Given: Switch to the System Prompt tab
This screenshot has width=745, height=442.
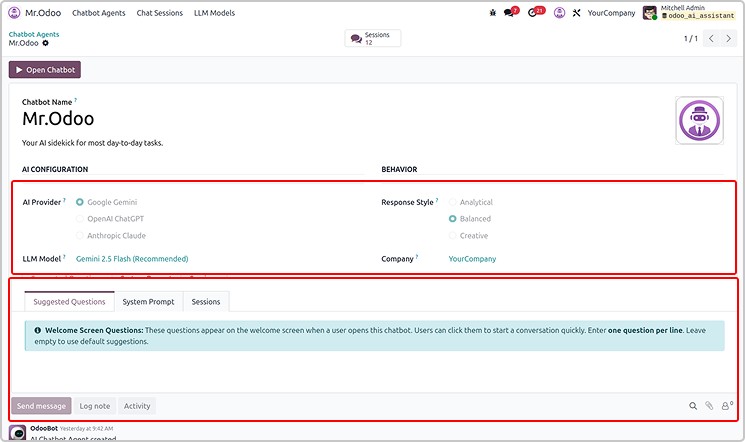Looking at the screenshot, I should click(148, 301).
